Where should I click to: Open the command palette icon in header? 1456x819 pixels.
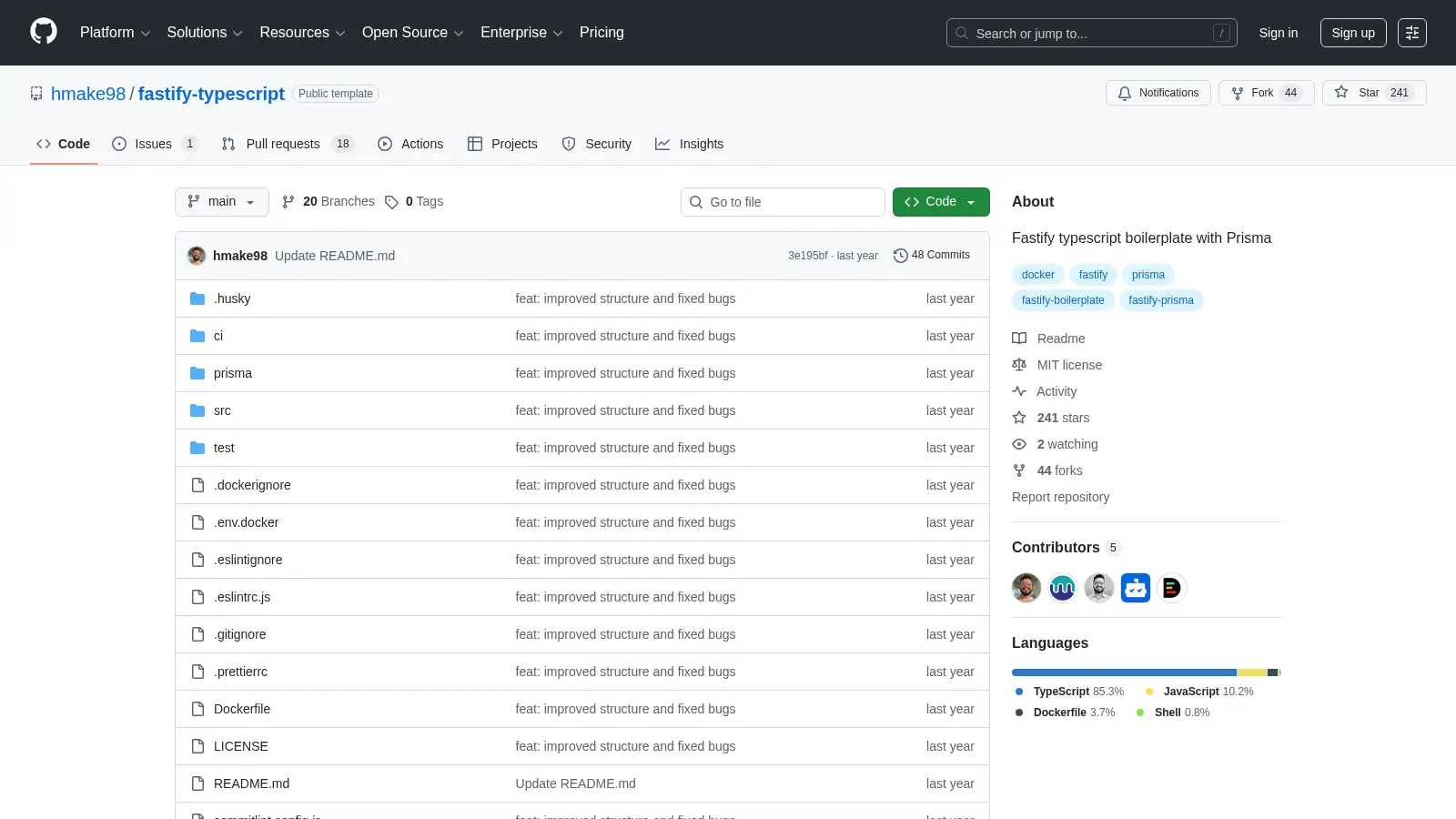pos(1412,33)
